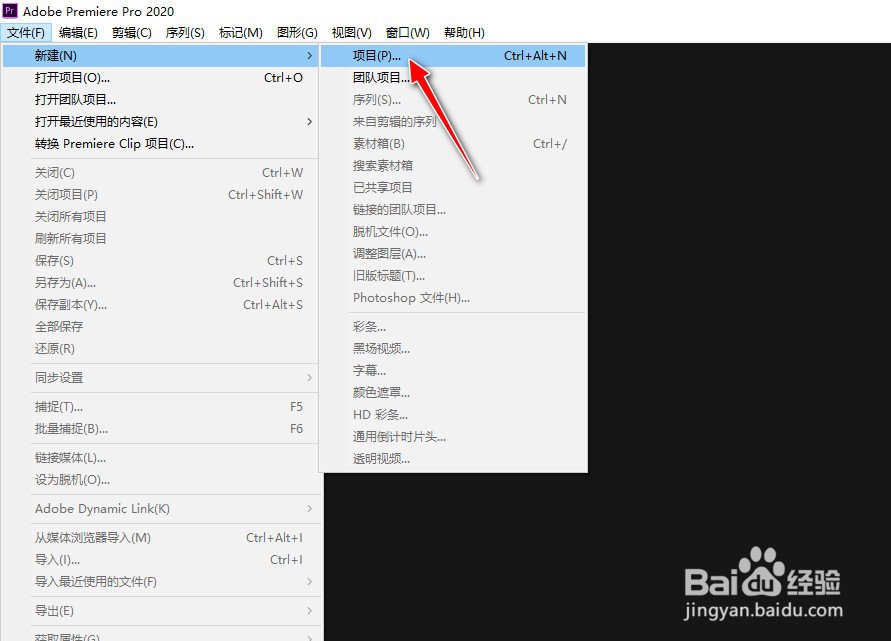Select HD 彩条... entry
The width and height of the screenshot is (891, 641).
coord(453,415)
